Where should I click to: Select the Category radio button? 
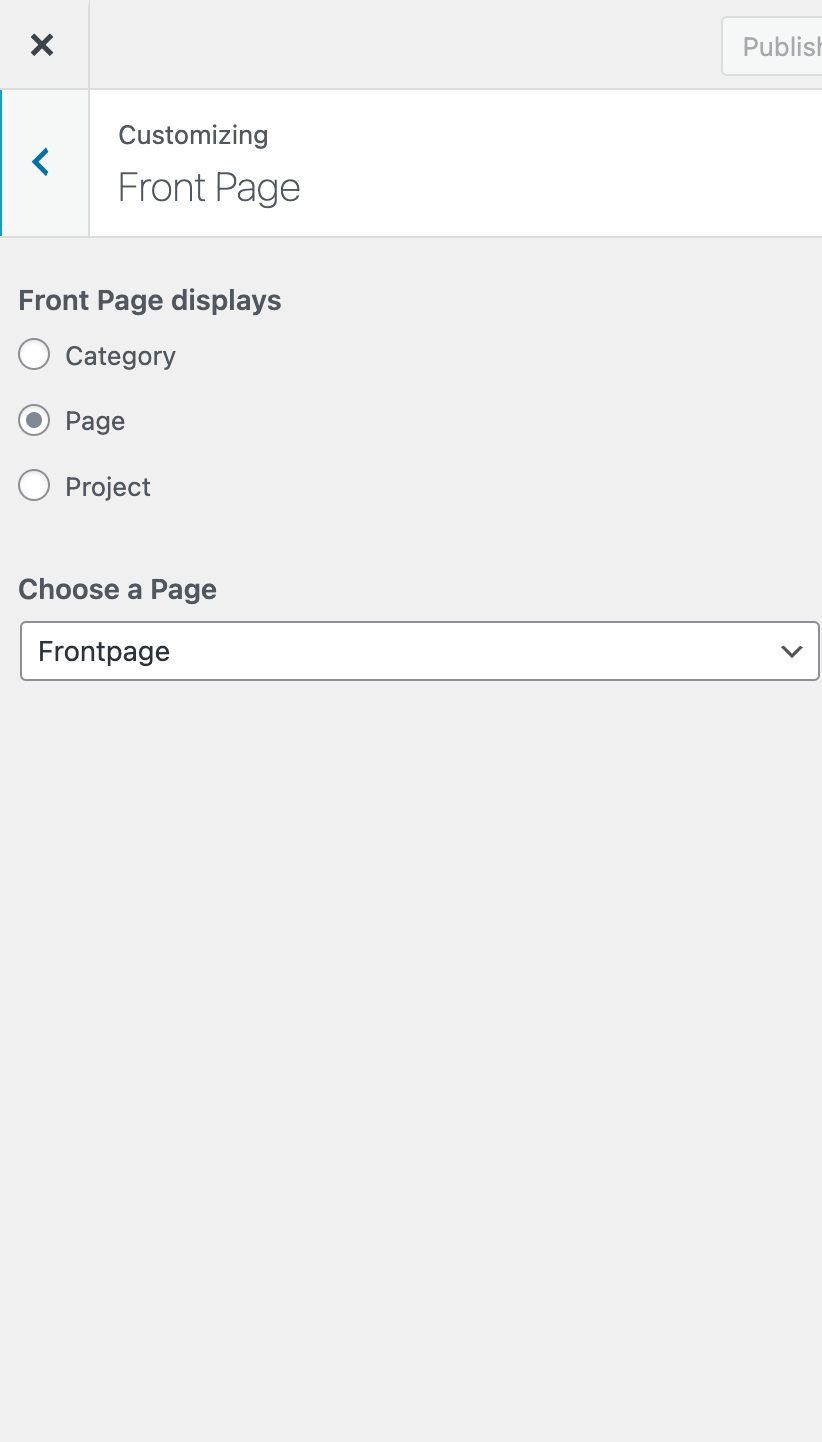[33, 354]
